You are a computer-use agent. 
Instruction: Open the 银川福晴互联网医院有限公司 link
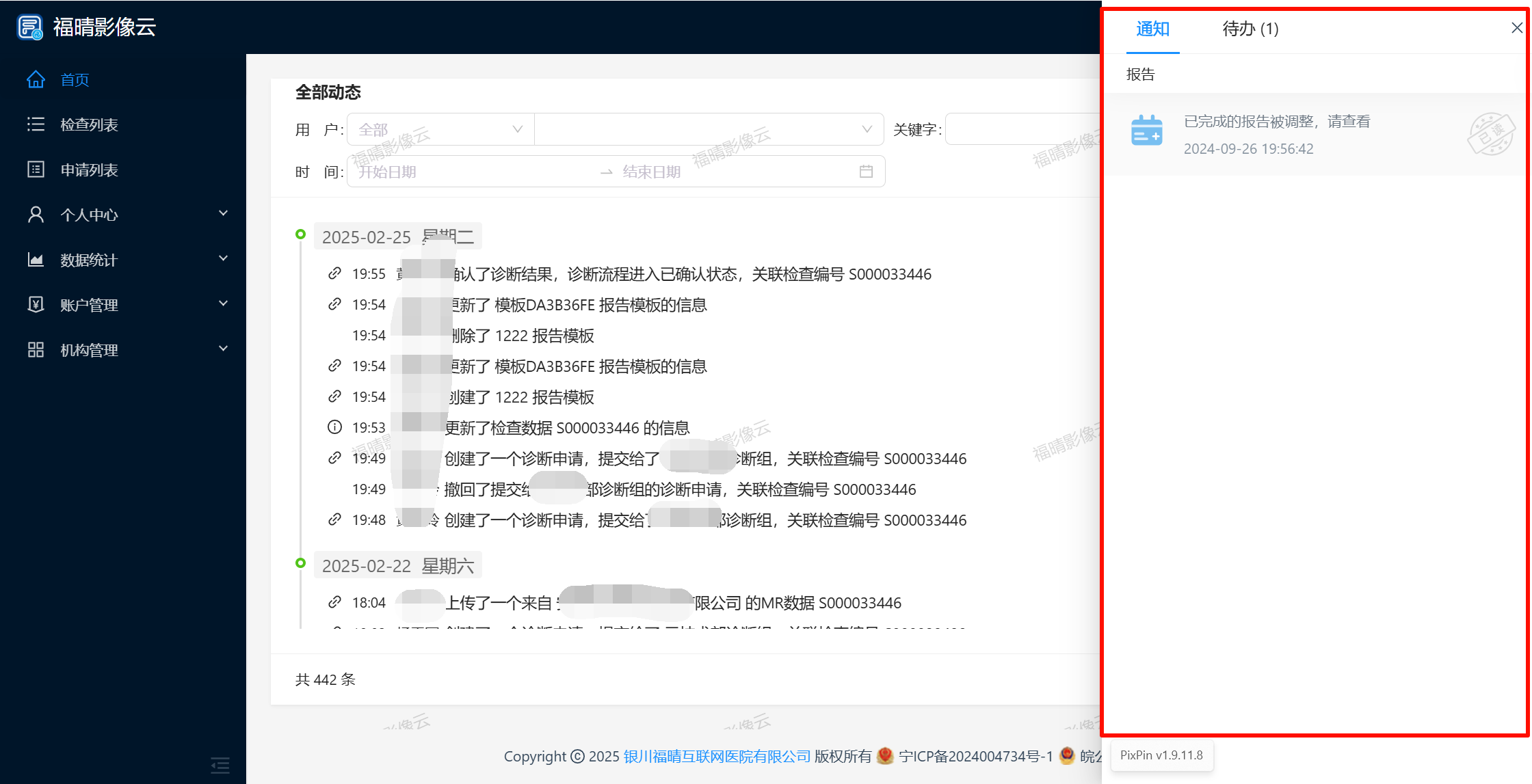[717, 757]
